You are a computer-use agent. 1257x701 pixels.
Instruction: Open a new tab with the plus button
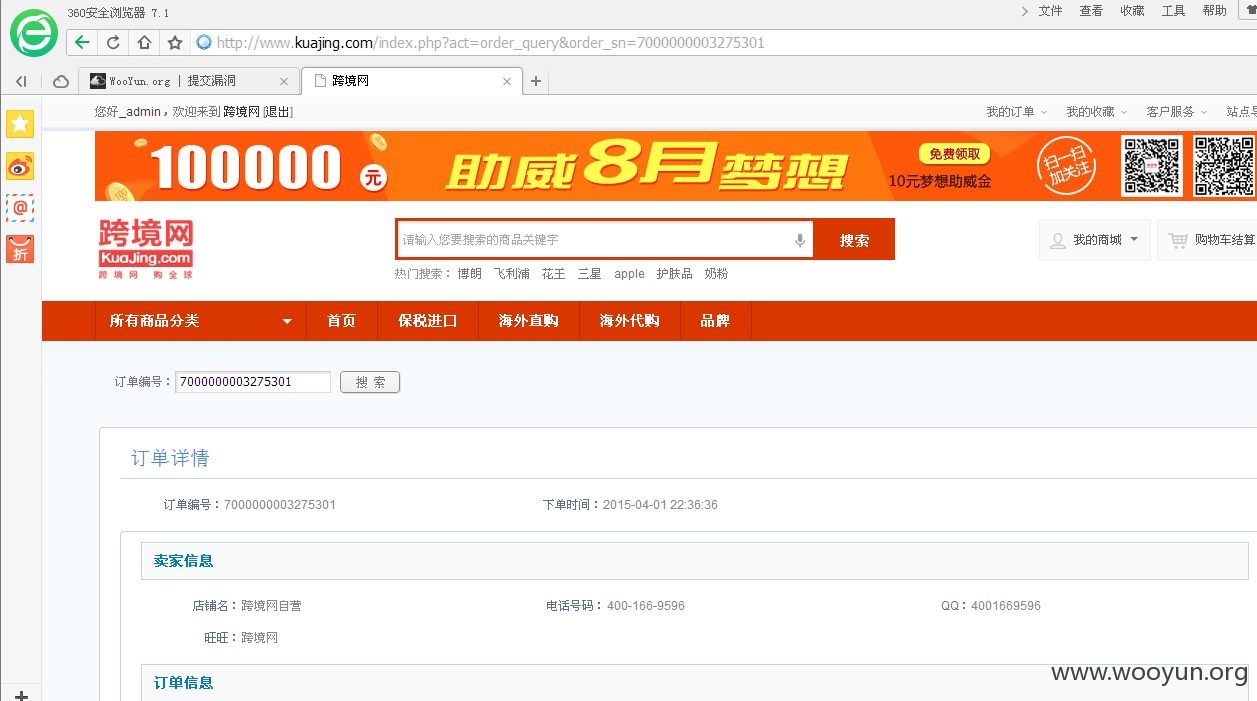536,81
